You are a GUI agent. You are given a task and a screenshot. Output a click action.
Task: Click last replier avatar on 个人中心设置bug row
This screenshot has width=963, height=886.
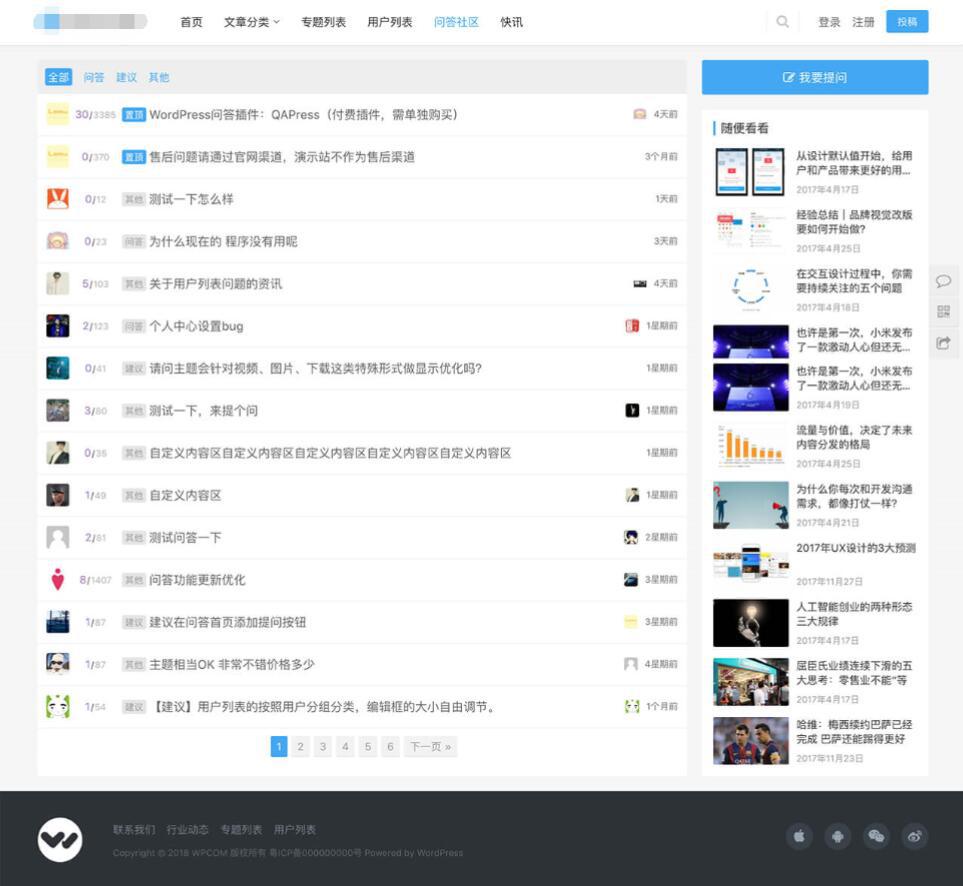coord(632,326)
